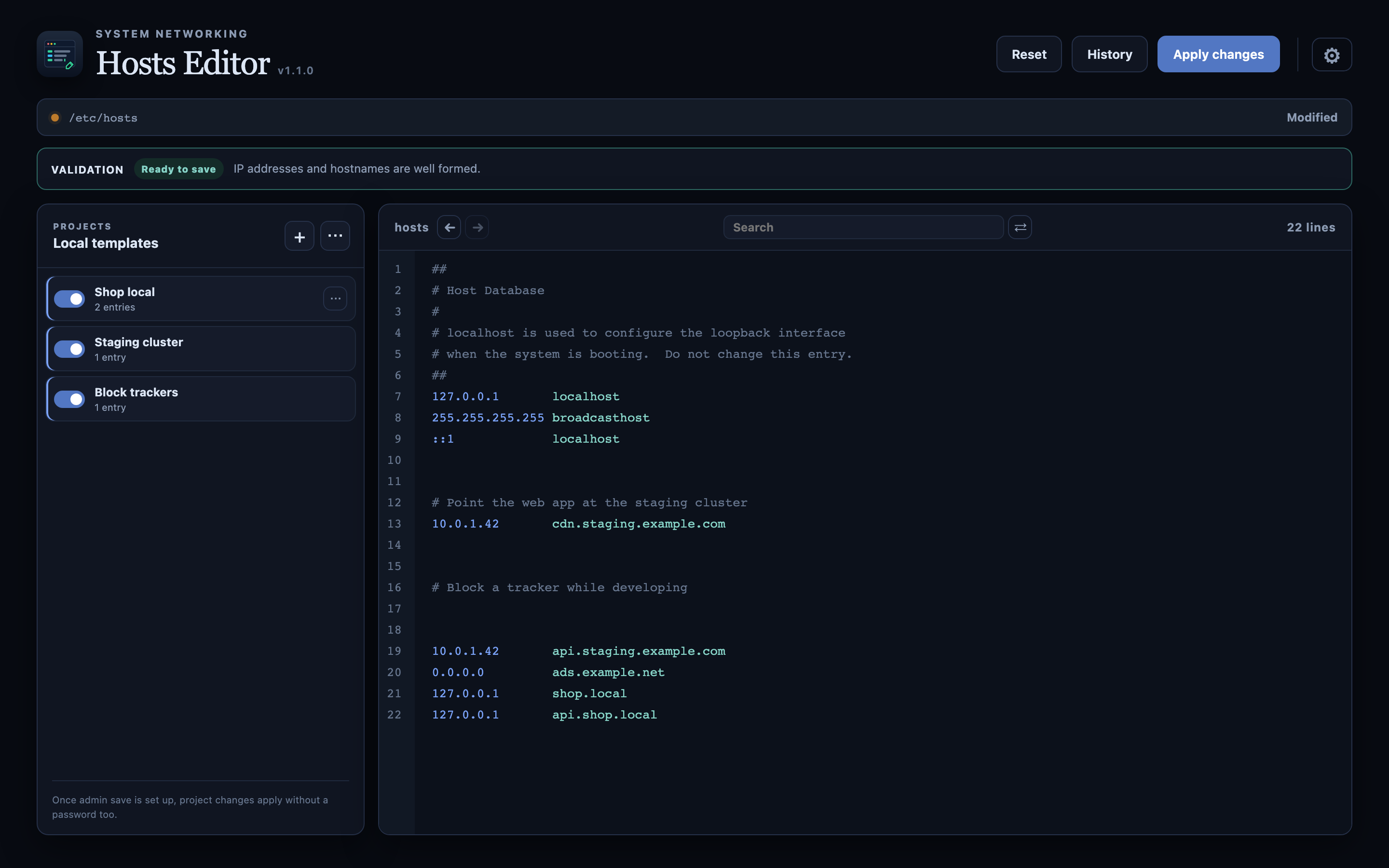The height and width of the screenshot is (868, 1389).
Task: Click api.staging.example.com hostname
Action: coord(639,651)
